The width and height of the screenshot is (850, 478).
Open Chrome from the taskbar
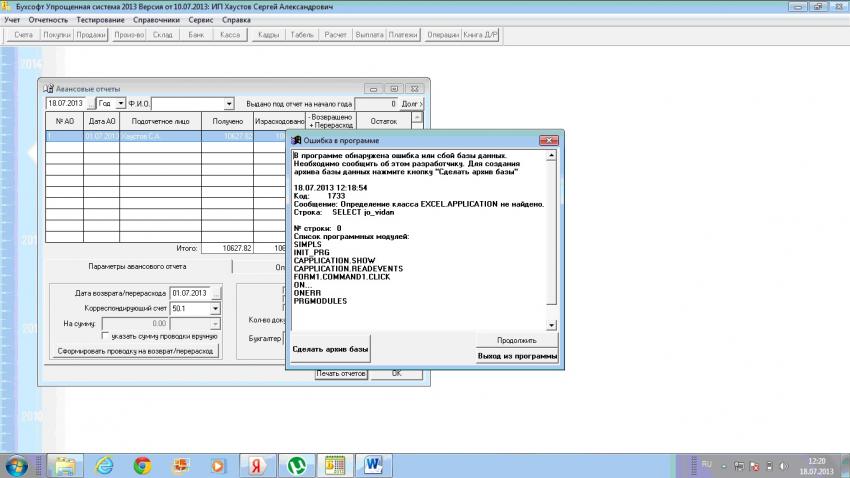point(142,465)
